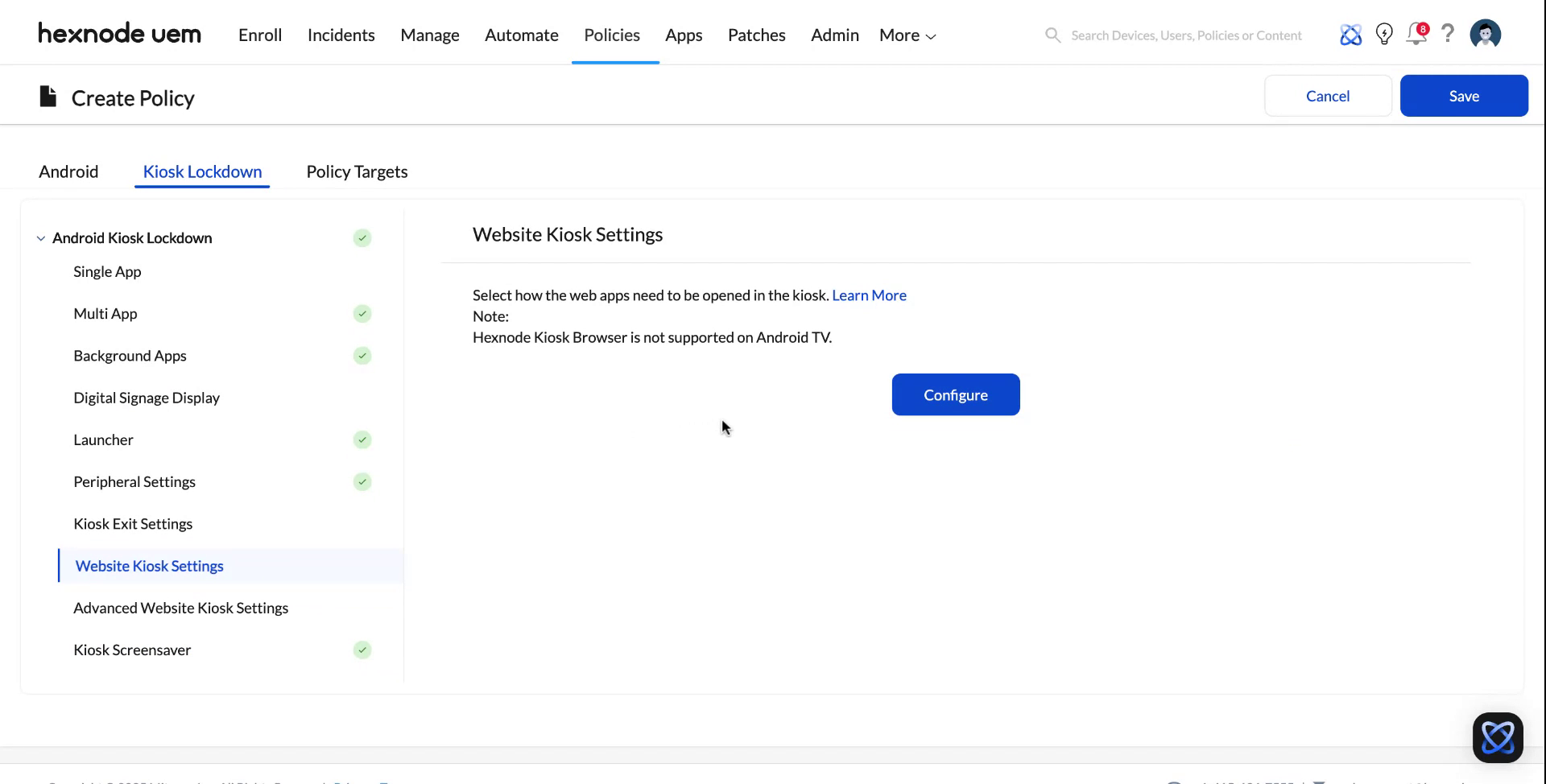Open the Hexnode chat widget at bottom right
This screenshot has height=784, width=1546.
(1498, 737)
